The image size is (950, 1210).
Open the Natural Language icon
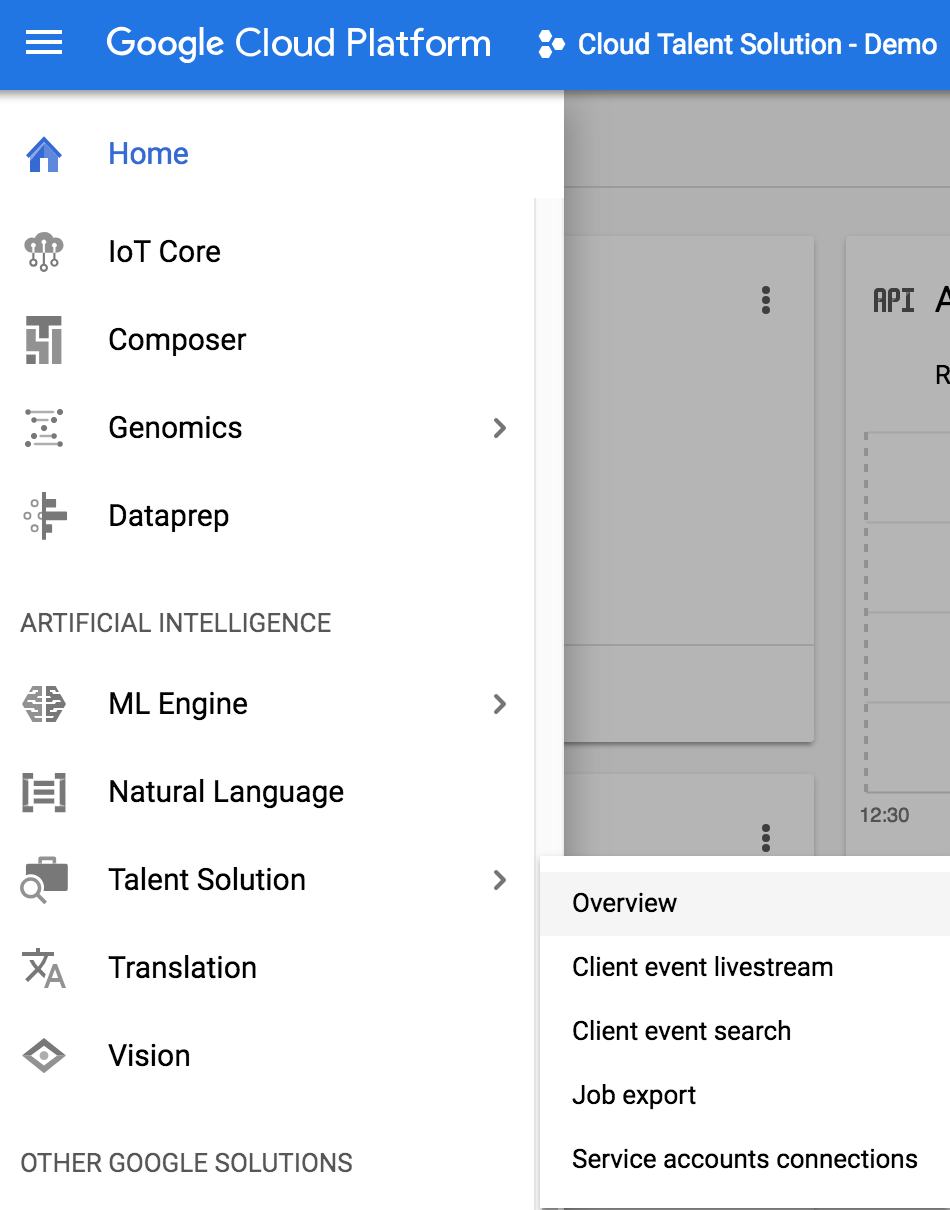coord(44,792)
